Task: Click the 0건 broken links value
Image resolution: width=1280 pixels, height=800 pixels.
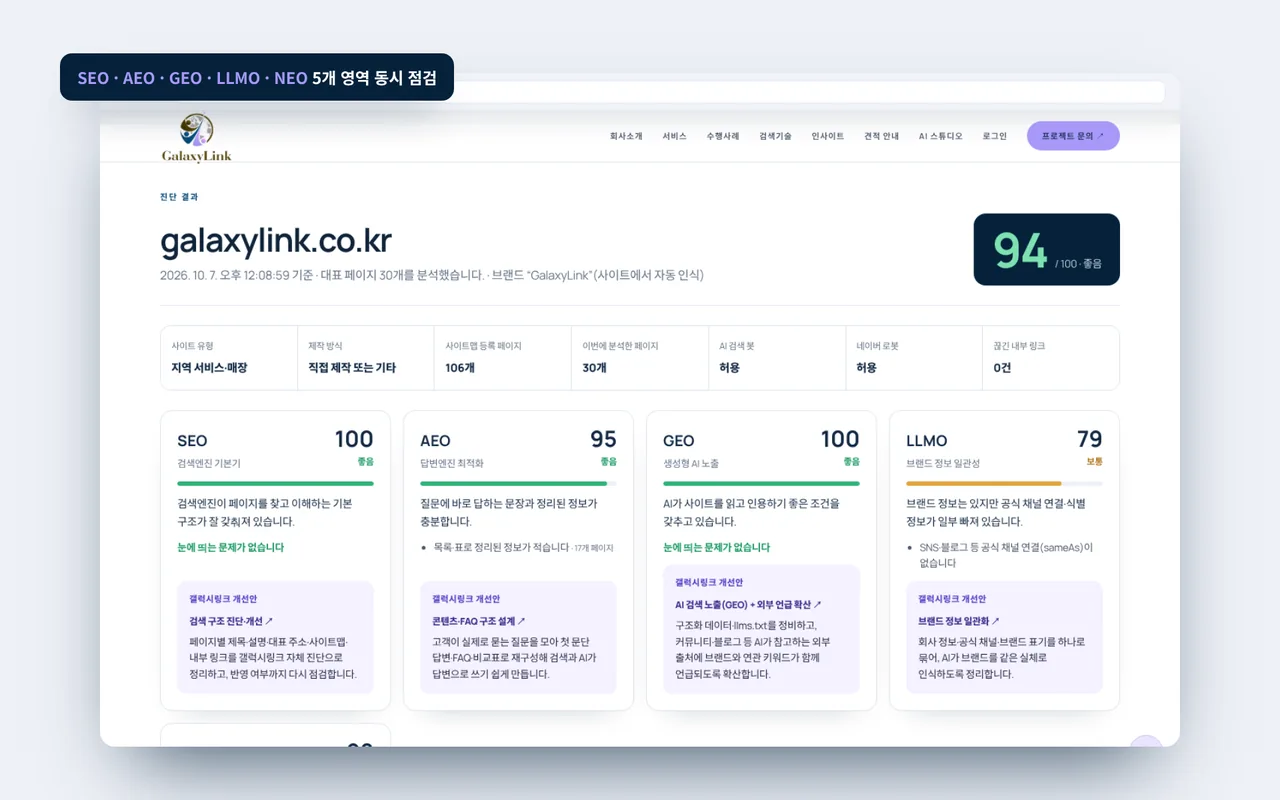Action: click(x=1003, y=368)
